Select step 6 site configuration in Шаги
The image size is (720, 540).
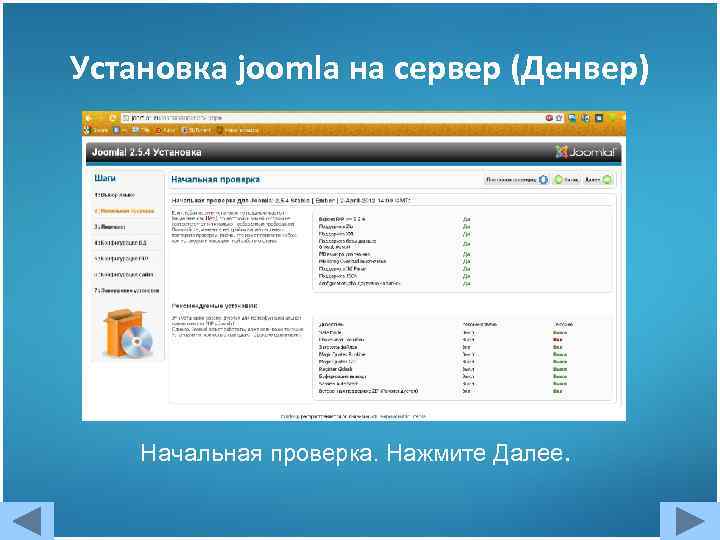click(124, 275)
